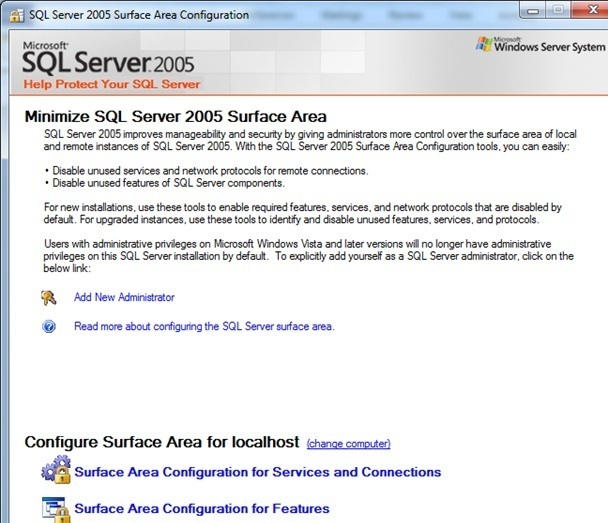608x523 pixels.
Task: Click the Microsoft SQL Server 2005 banner logo
Action: [x=108, y=58]
